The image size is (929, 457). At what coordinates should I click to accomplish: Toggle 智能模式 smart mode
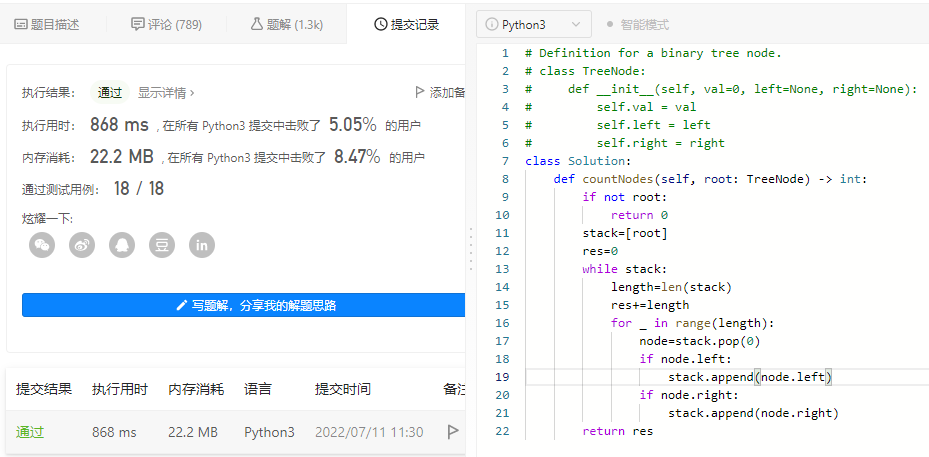[637, 23]
